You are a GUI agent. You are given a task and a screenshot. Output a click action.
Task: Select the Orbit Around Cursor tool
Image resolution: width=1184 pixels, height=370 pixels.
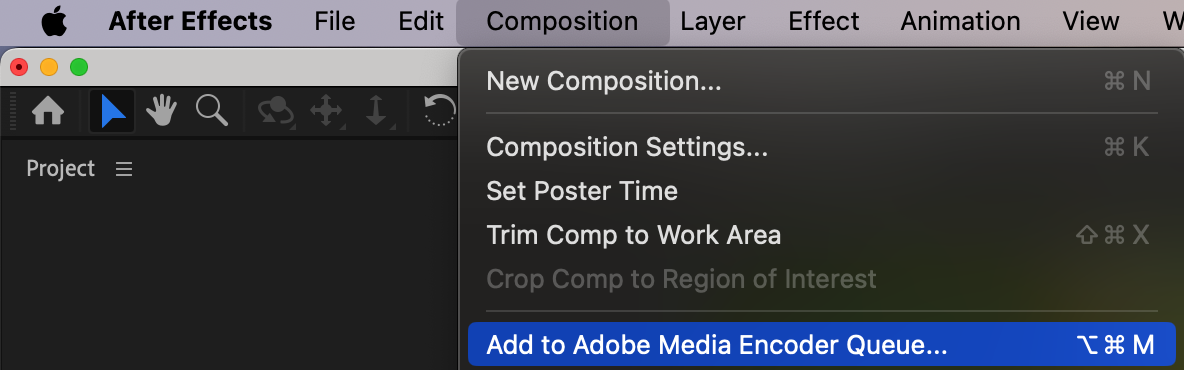[276, 112]
